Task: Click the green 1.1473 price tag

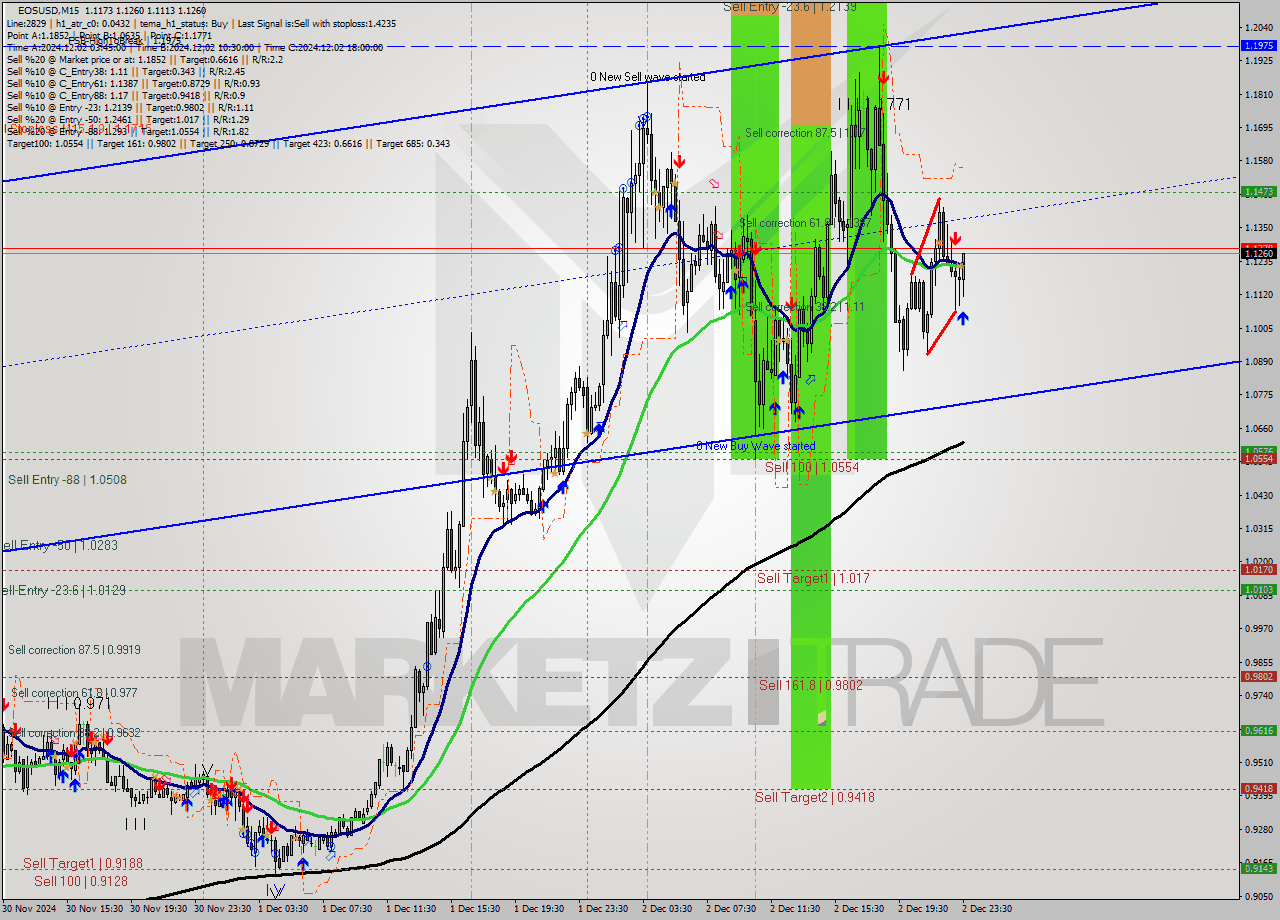Action: point(1258,191)
